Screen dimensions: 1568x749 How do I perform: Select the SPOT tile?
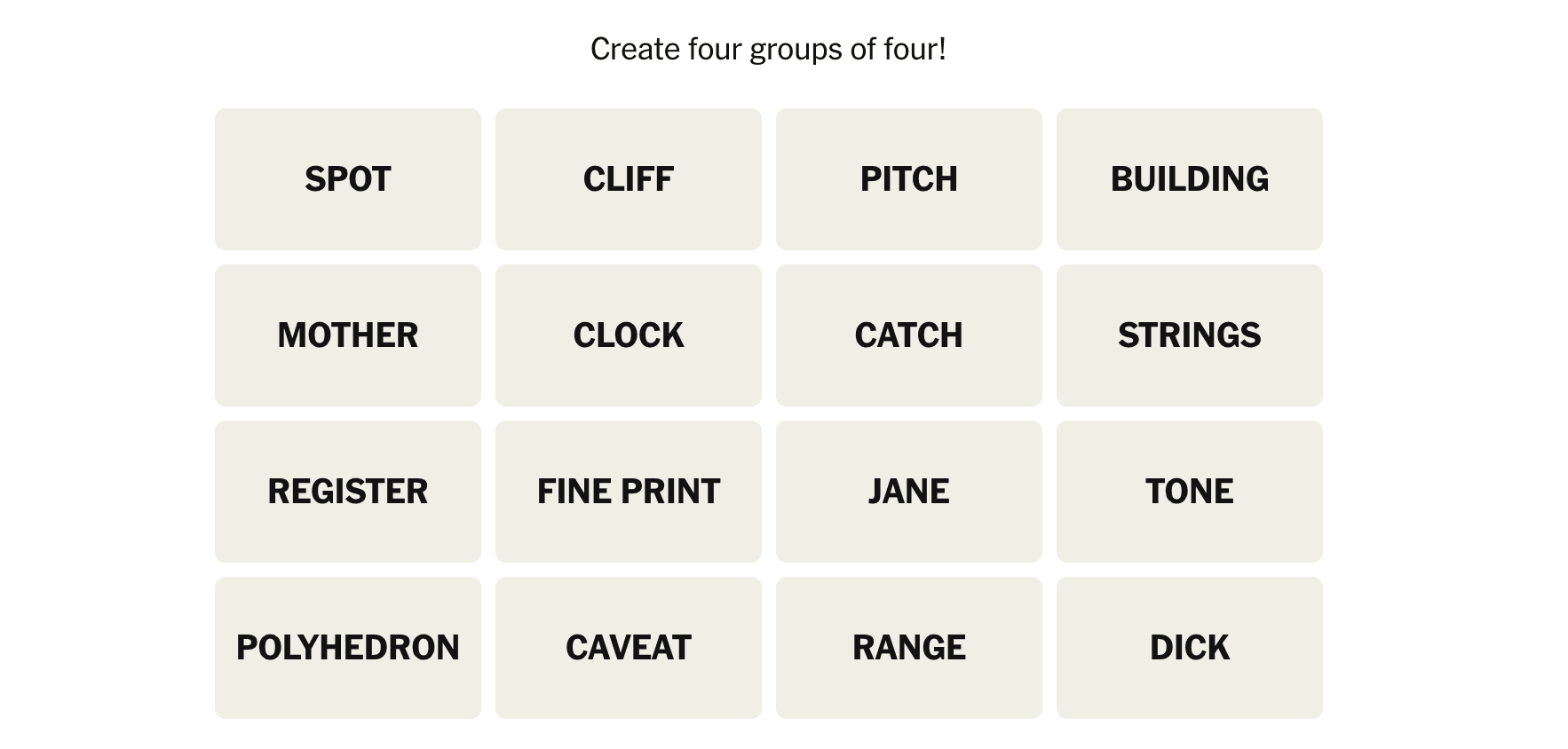point(347,179)
